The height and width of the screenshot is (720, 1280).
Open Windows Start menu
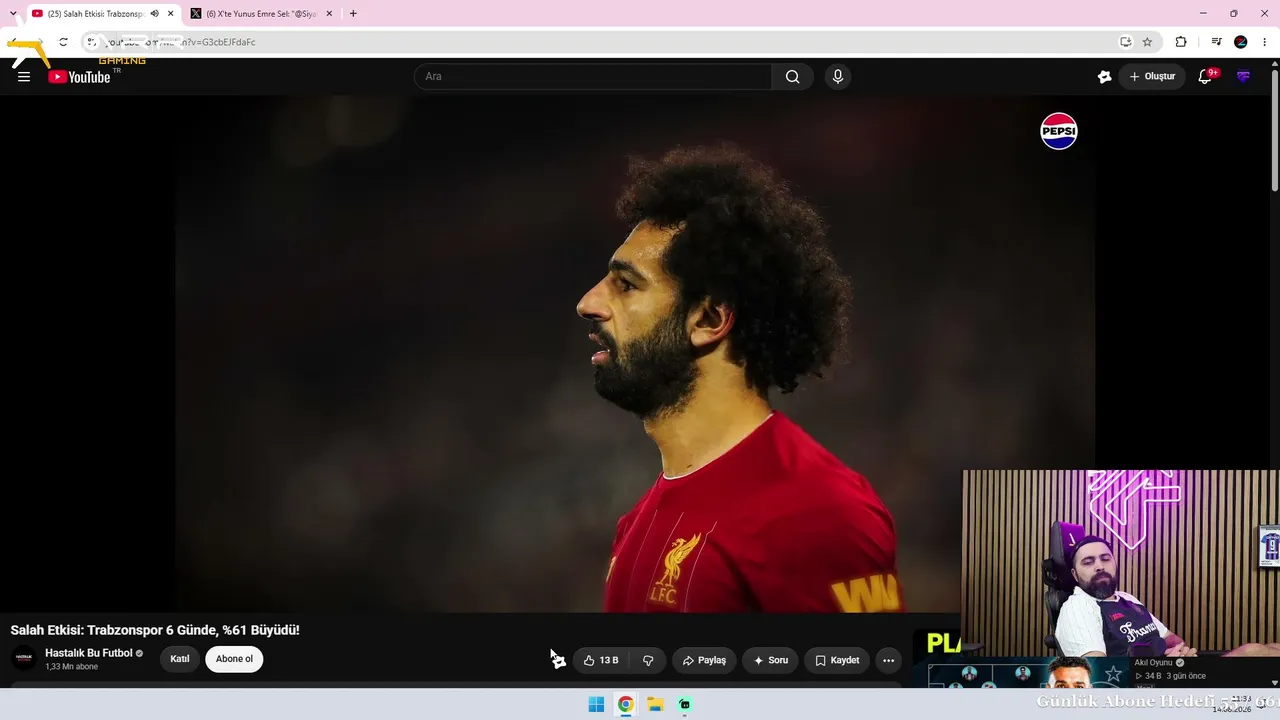[596, 704]
